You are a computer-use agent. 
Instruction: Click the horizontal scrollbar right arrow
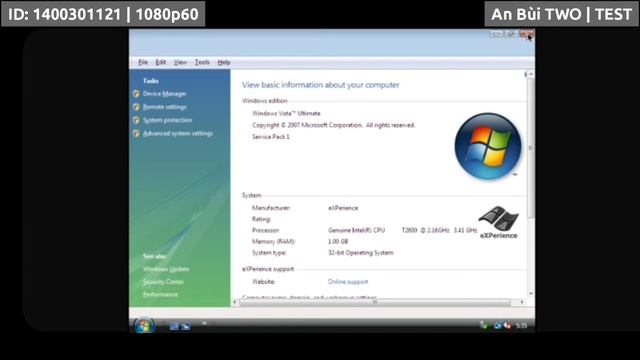click(522, 302)
